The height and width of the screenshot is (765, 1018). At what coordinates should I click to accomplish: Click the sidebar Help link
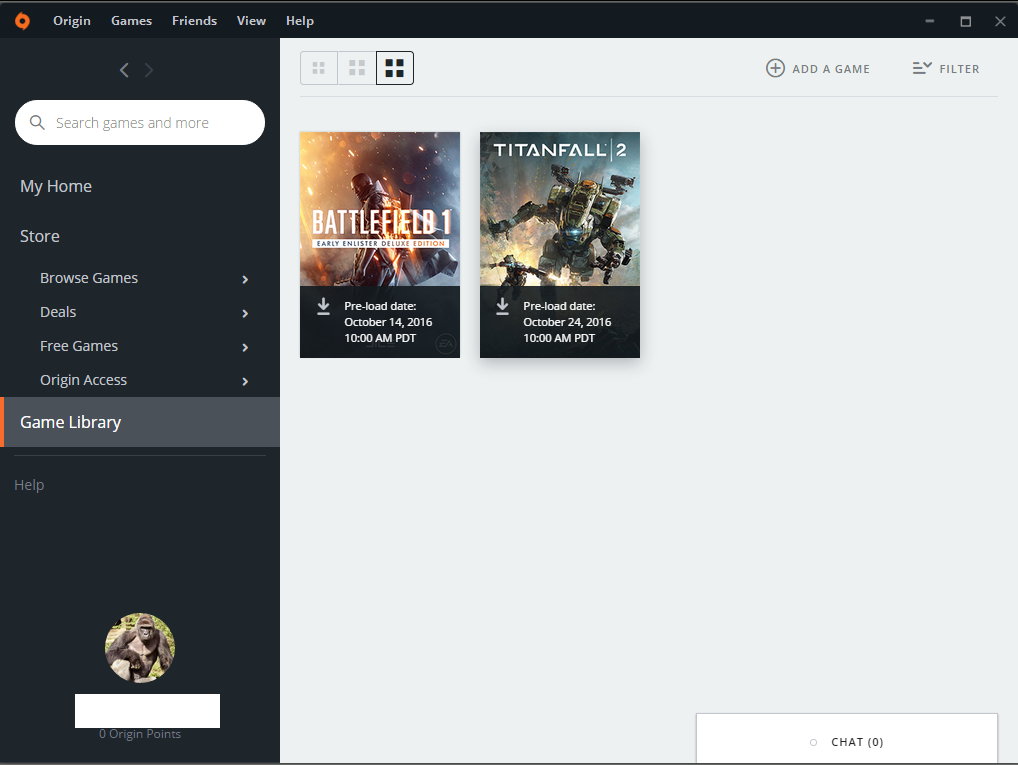[29, 485]
